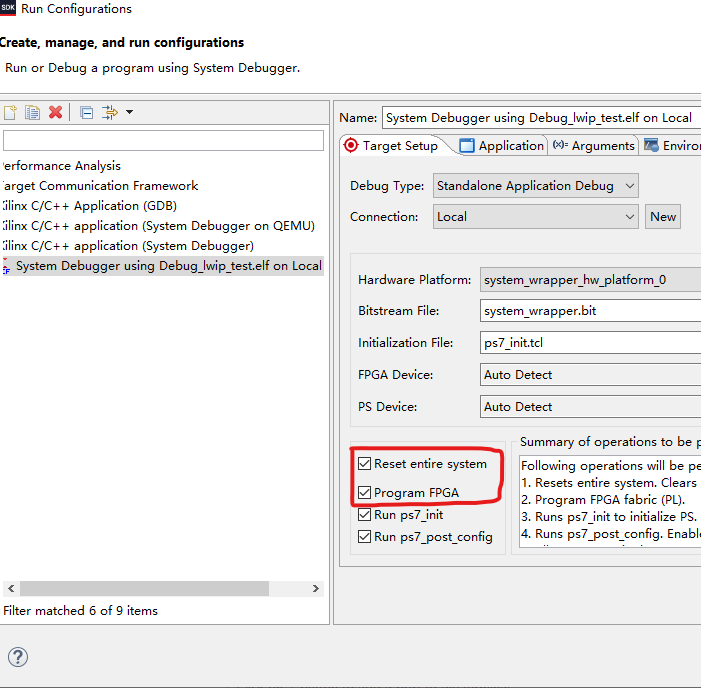Click the New connection button

[663, 217]
